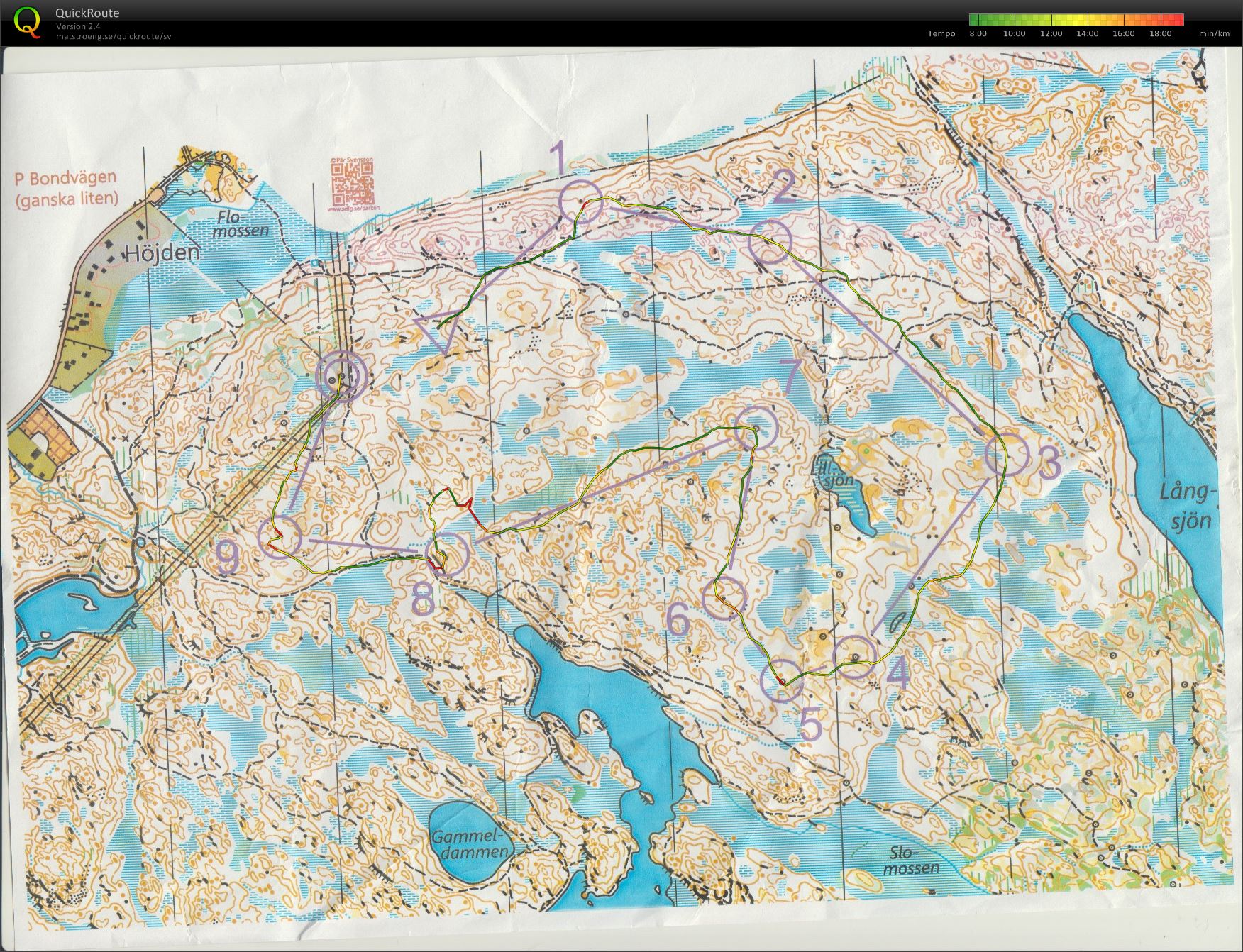The height and width of the screenshot is (952, 1243).
Task: Click control circle number 3
Action: point(1006,455)
